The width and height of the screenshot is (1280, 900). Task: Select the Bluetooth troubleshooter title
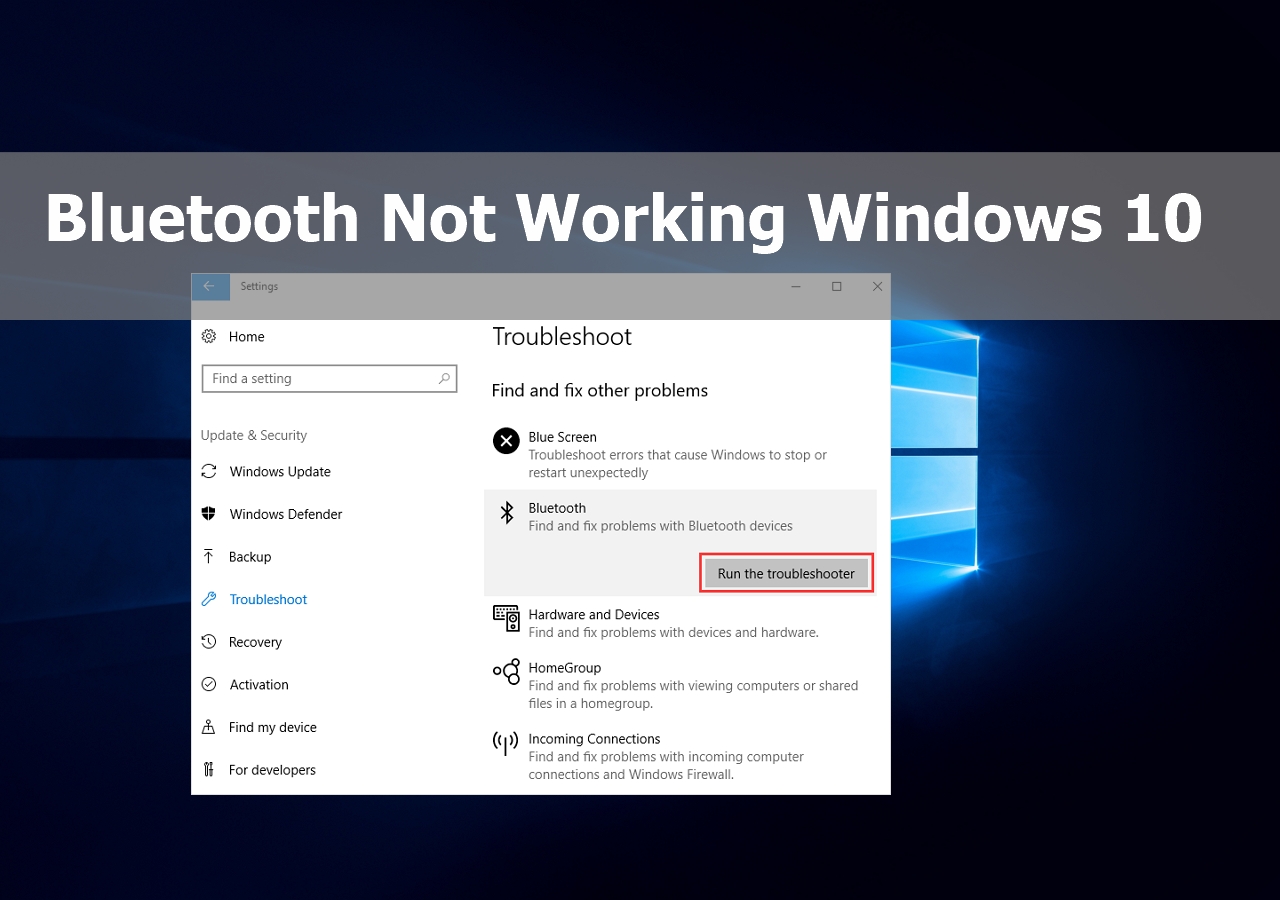click(x=557, y=508)
